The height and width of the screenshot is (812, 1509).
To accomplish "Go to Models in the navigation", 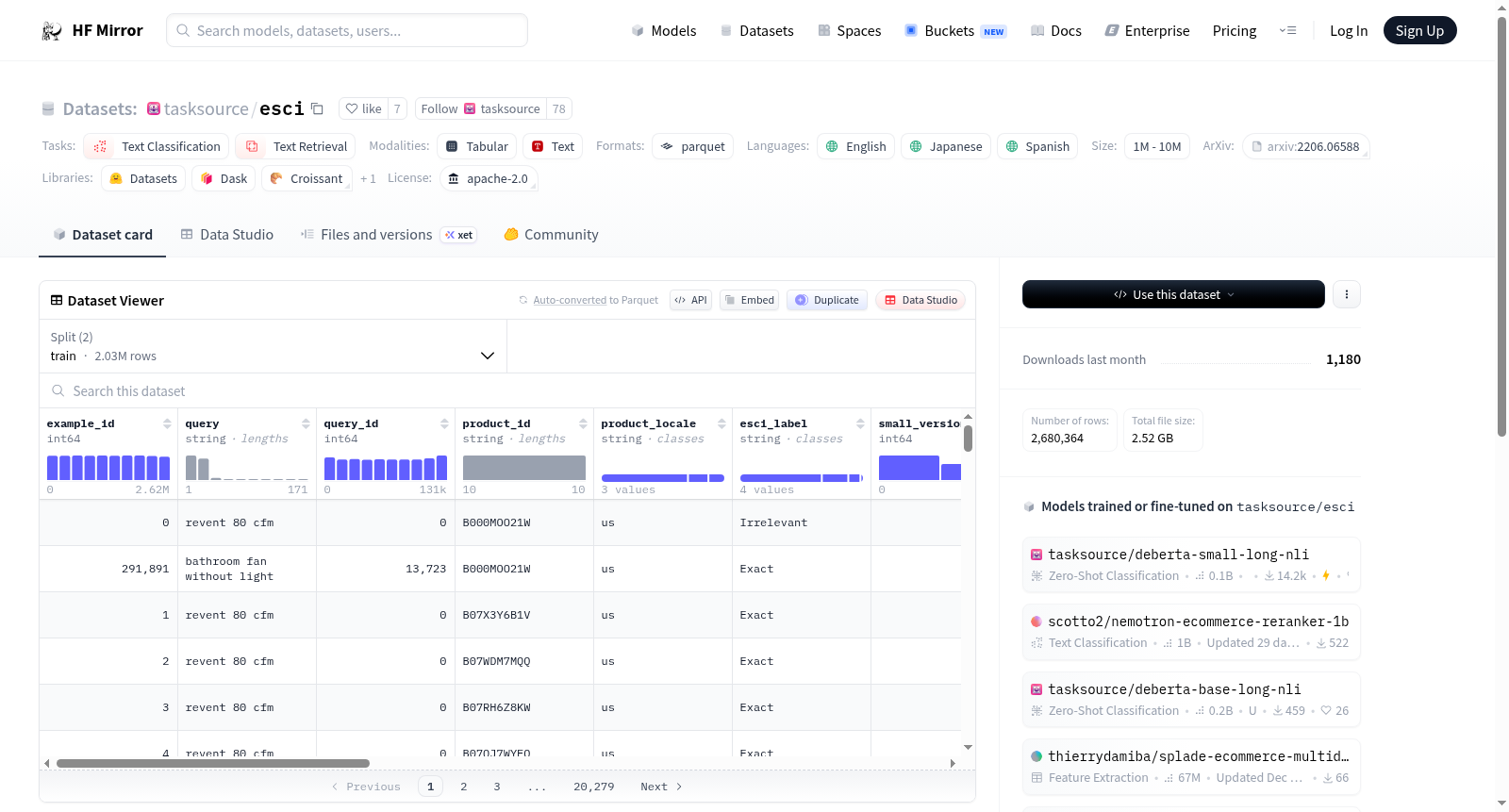I will tap(664, 31).
